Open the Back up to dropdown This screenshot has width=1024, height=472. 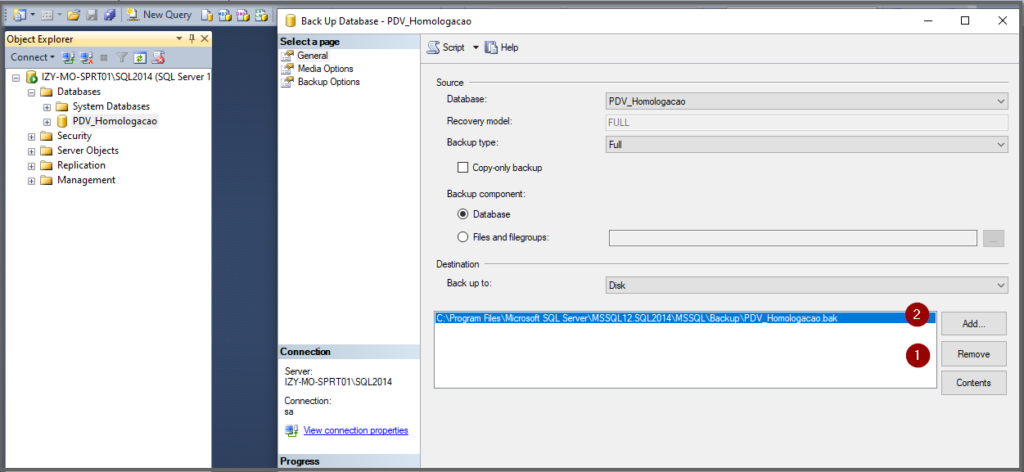click(807, 285)
